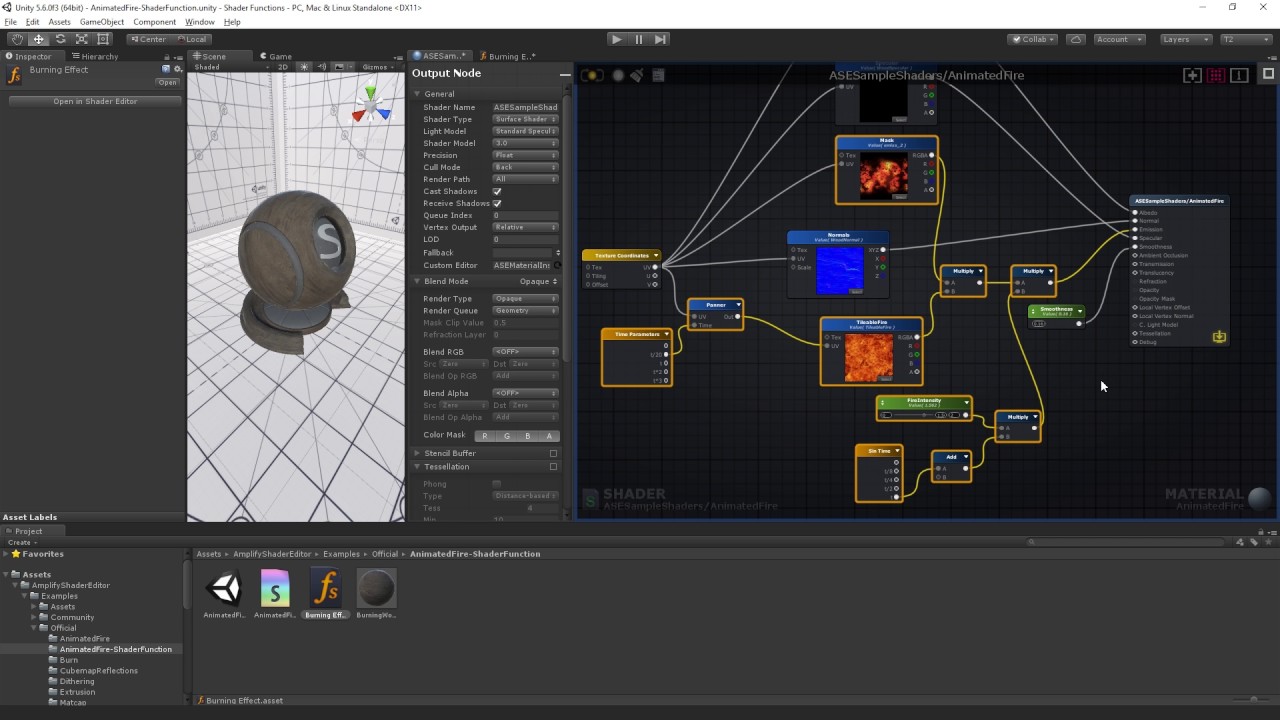1280x720 pixels.
Task: Click the focus on selection icon
Action: pyautogui.click(x=1193, y=75)
